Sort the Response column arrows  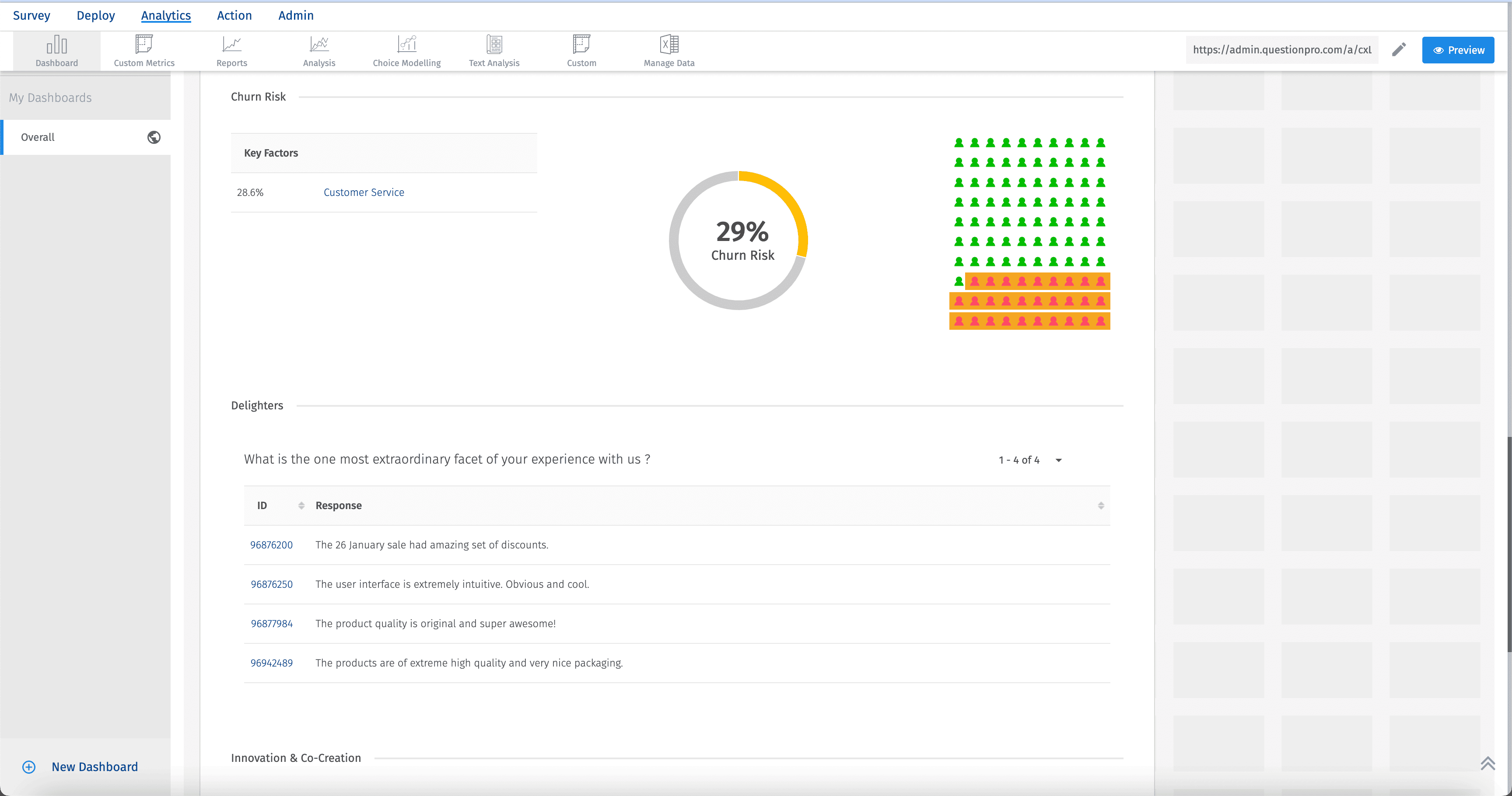pos(1101,506)
